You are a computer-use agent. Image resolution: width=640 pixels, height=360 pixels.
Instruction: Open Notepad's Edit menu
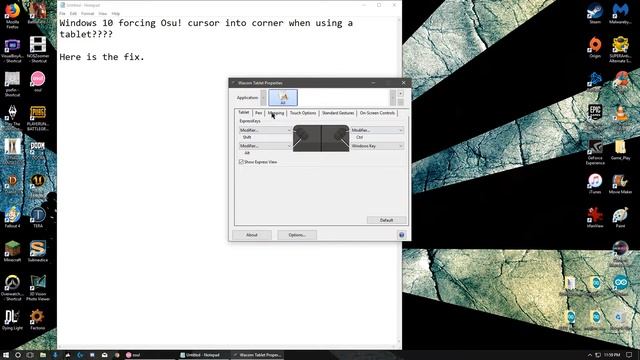[73, 13]
